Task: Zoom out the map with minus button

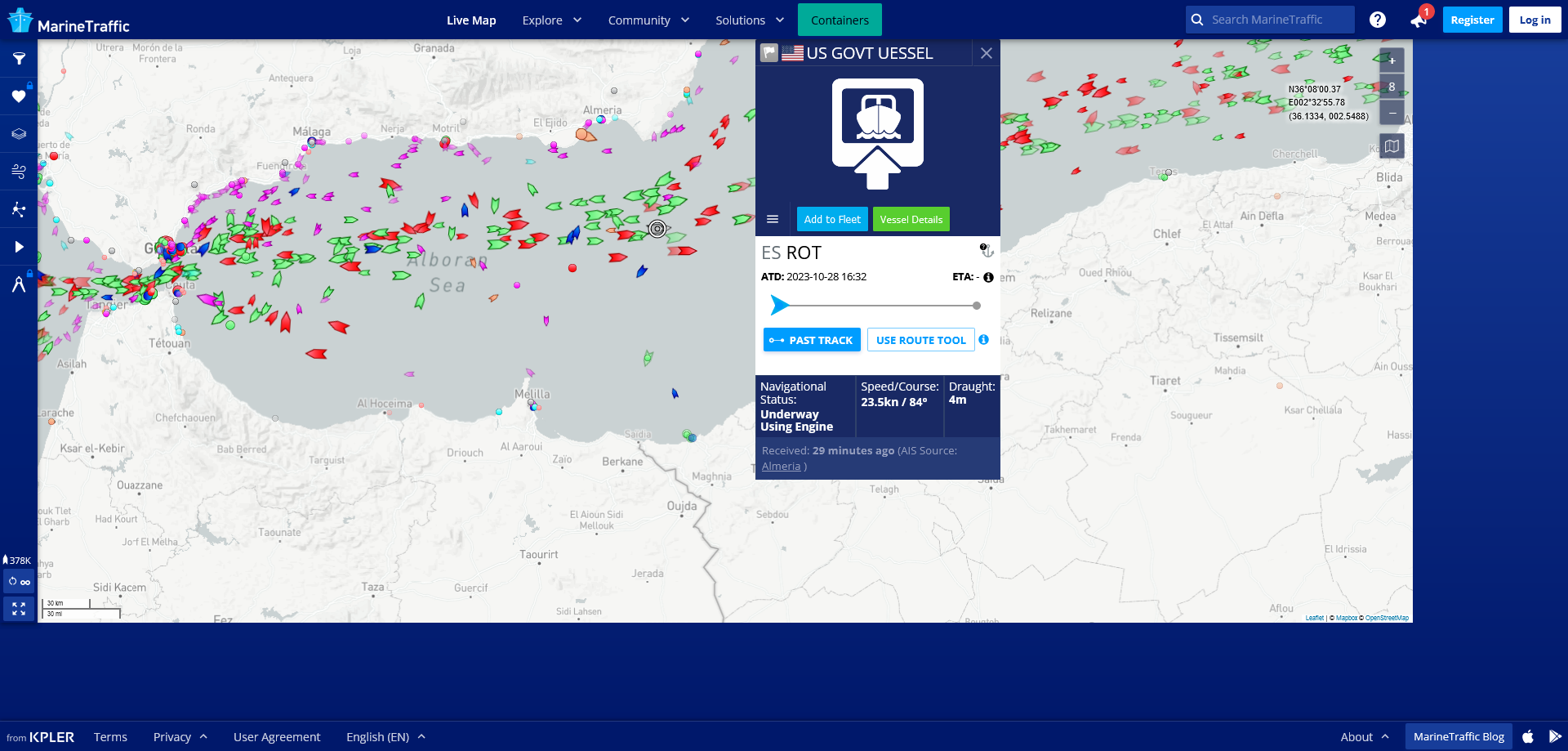Action: click(x=1392, y=113)
